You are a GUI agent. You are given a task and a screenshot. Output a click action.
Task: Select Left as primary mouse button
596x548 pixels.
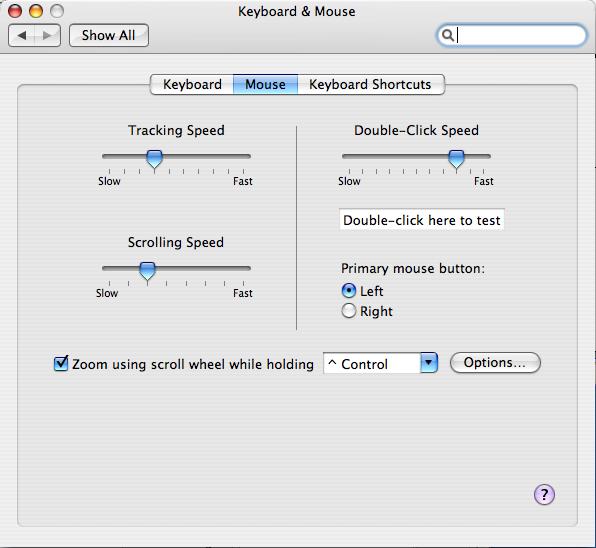[349, 291]
